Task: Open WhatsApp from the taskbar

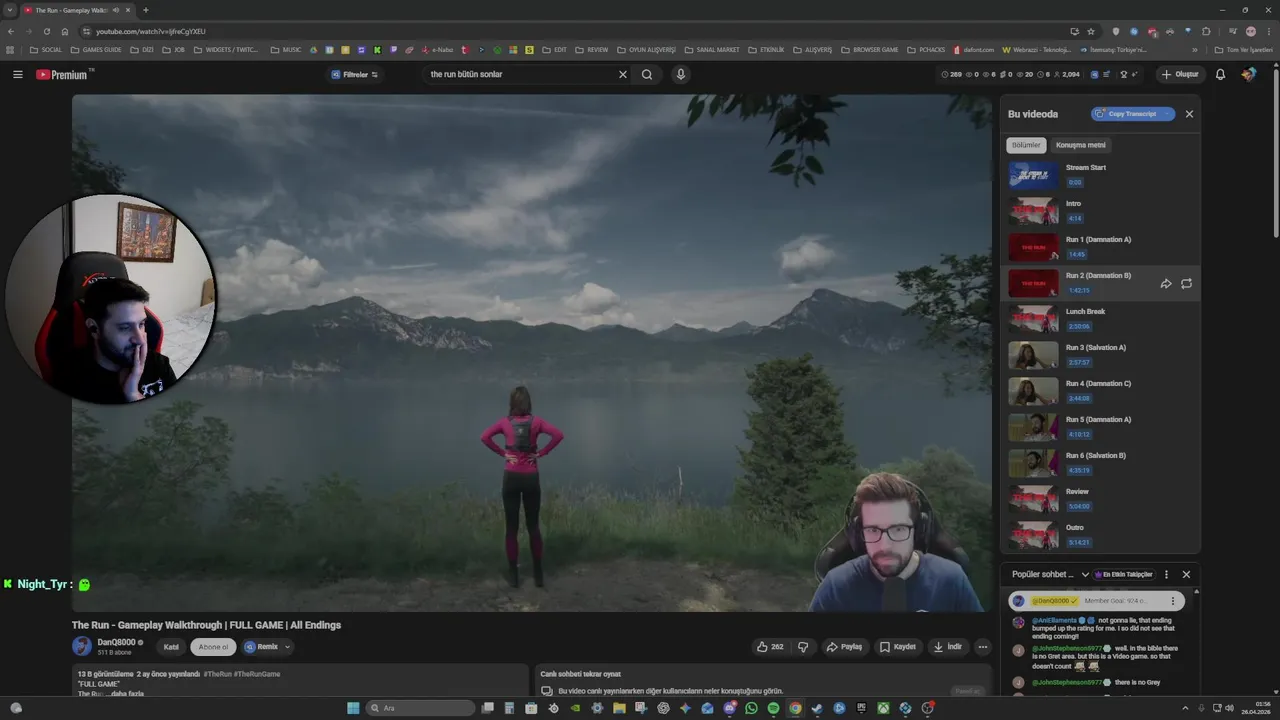Action: click(751, 708)
